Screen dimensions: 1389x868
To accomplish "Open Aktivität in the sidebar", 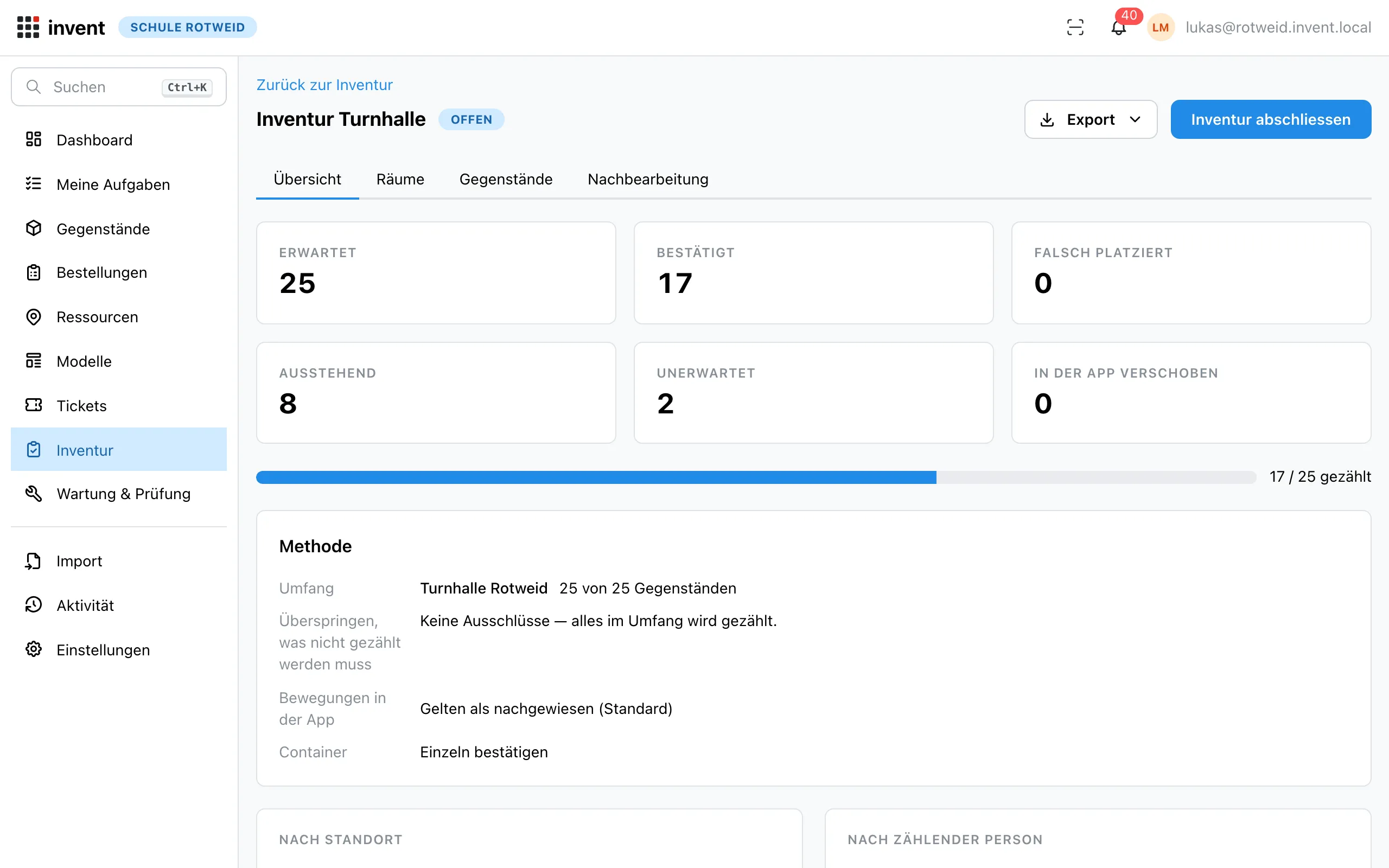I will [x=119, y=605].
